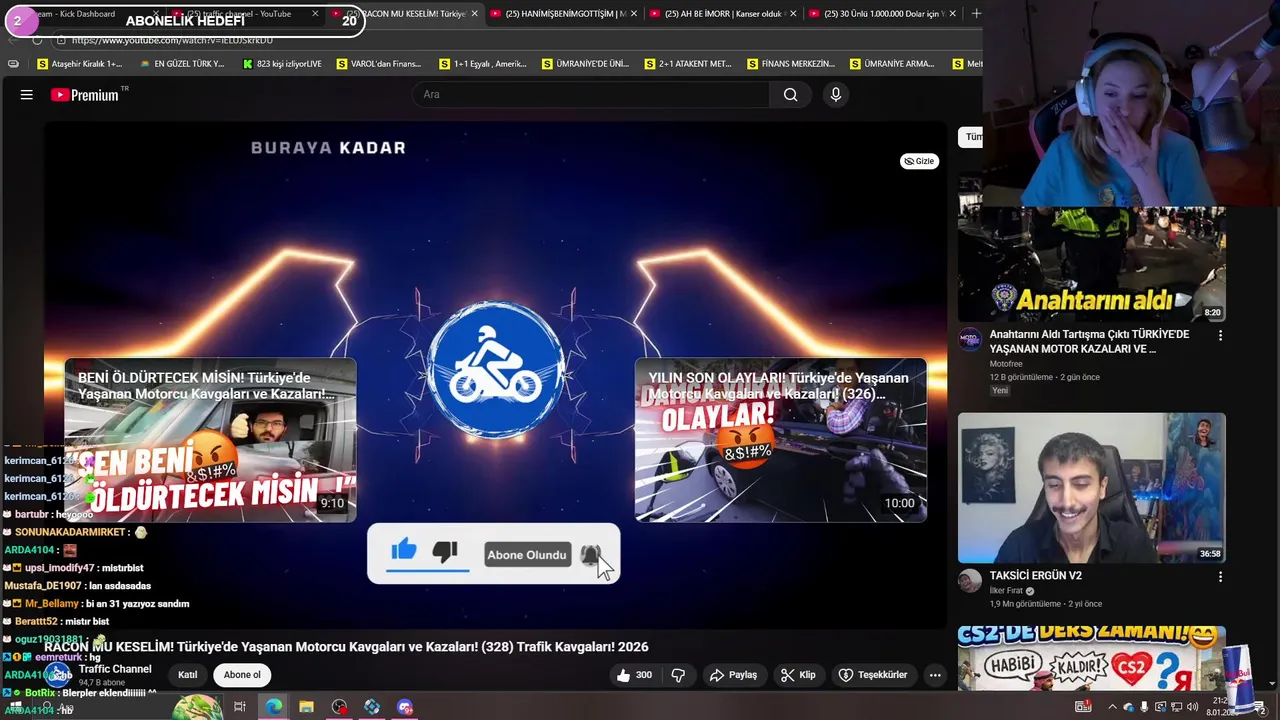Click Abone Olundu button in video overlay
Viewport: 1280px width, 720px height.
point(527,555)
